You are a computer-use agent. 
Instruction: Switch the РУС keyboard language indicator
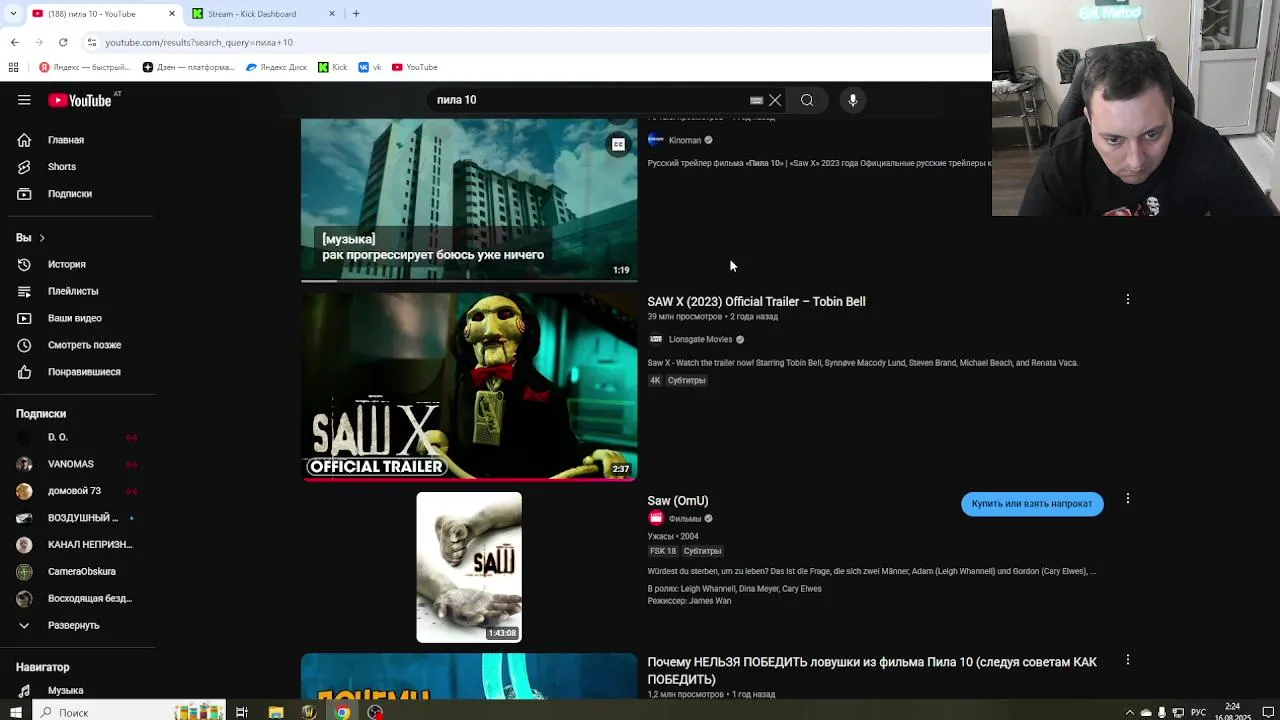click(x=1198, y=712)
